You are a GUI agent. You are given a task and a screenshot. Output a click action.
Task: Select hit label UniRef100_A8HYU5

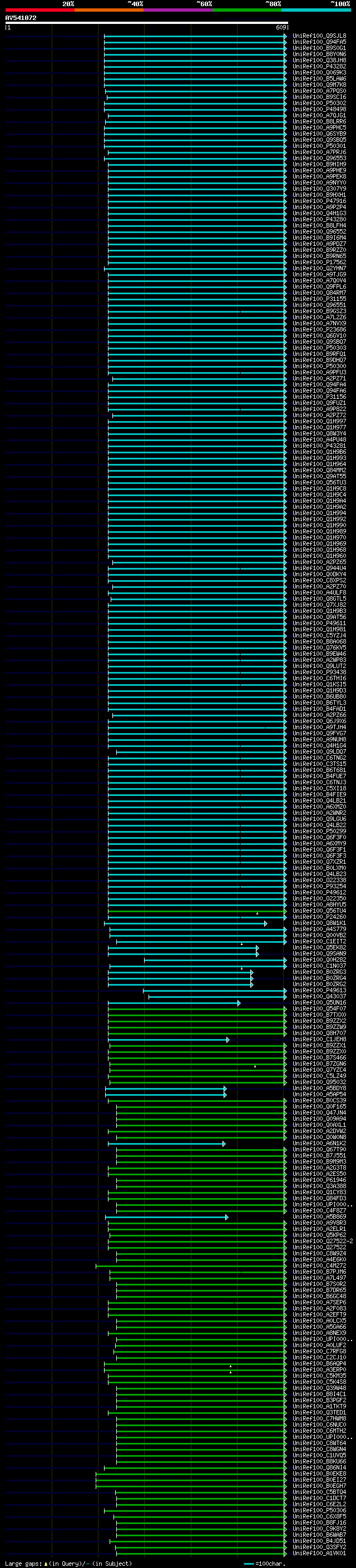click(x=319, y=904)
